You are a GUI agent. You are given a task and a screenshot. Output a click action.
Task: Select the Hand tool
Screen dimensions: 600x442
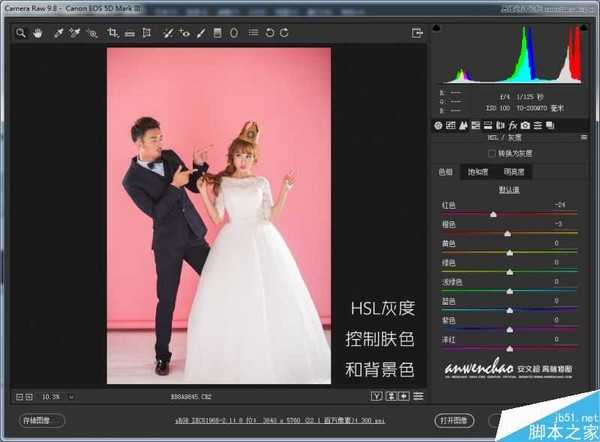(x=36, y=33)
